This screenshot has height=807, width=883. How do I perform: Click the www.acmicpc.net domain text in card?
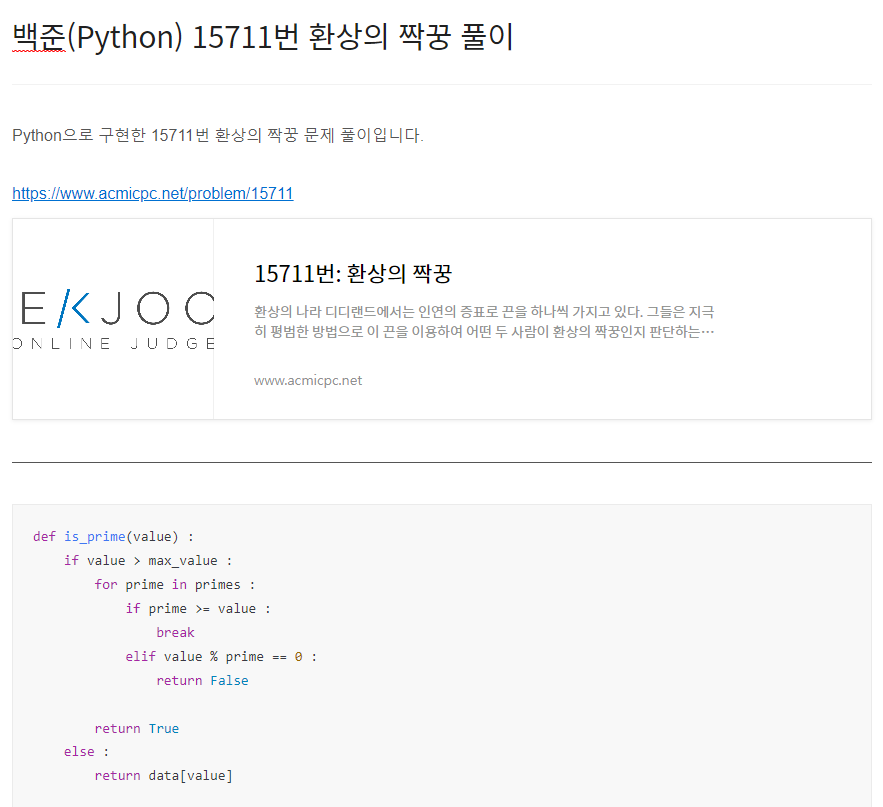[308, 380]
